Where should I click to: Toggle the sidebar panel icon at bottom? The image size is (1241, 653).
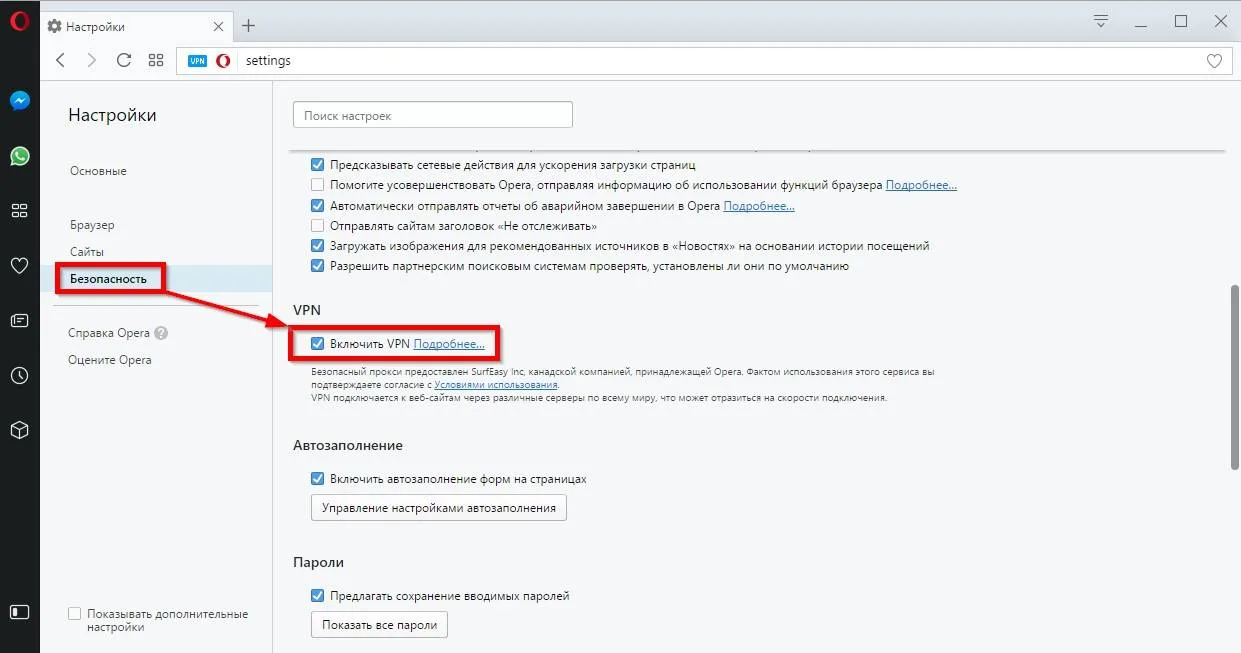(x=19, y=611)
